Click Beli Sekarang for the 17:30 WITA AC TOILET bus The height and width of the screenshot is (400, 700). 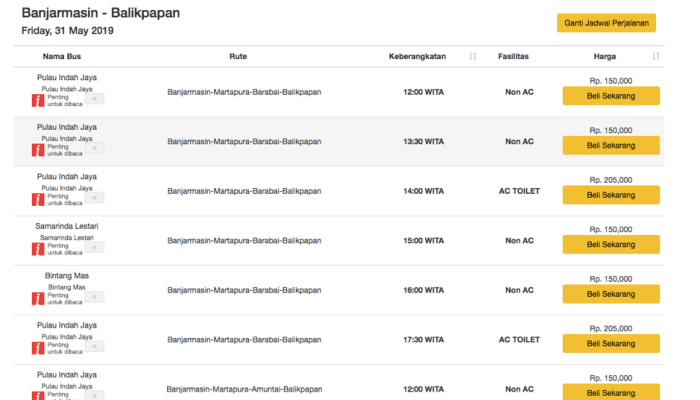coord(611,344)
